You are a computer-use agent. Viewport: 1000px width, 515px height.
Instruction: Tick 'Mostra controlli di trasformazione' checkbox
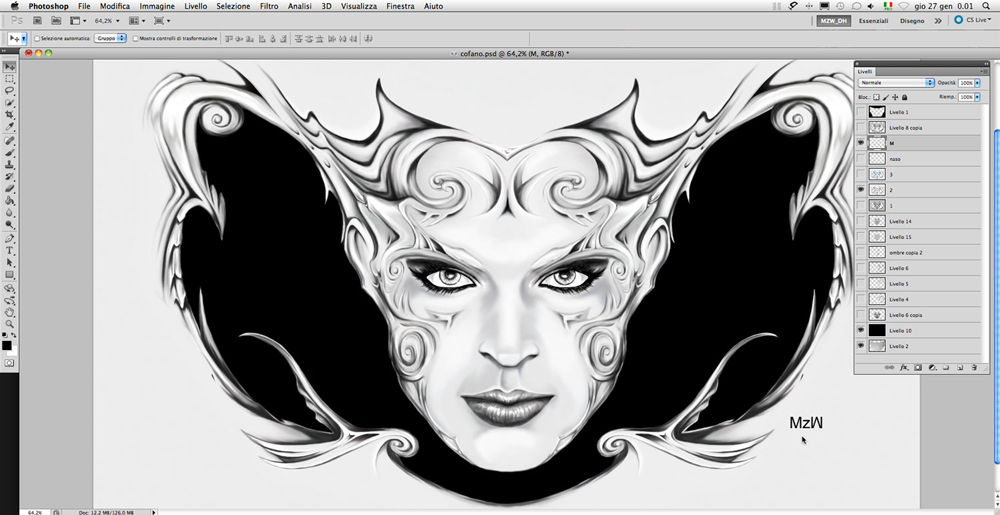click(135, 38)
